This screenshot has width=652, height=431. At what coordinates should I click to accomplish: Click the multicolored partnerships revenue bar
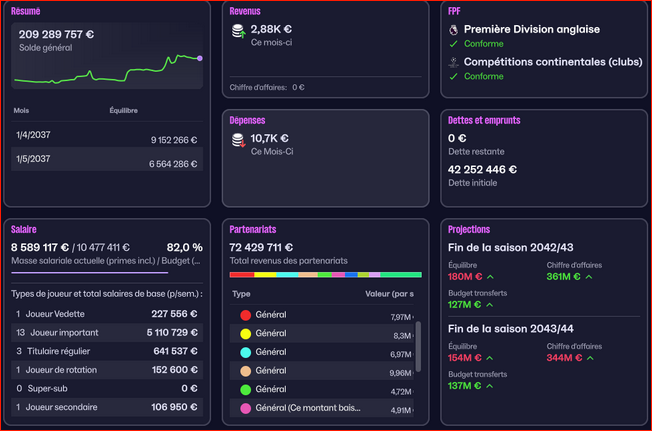(x=325, y=274)
